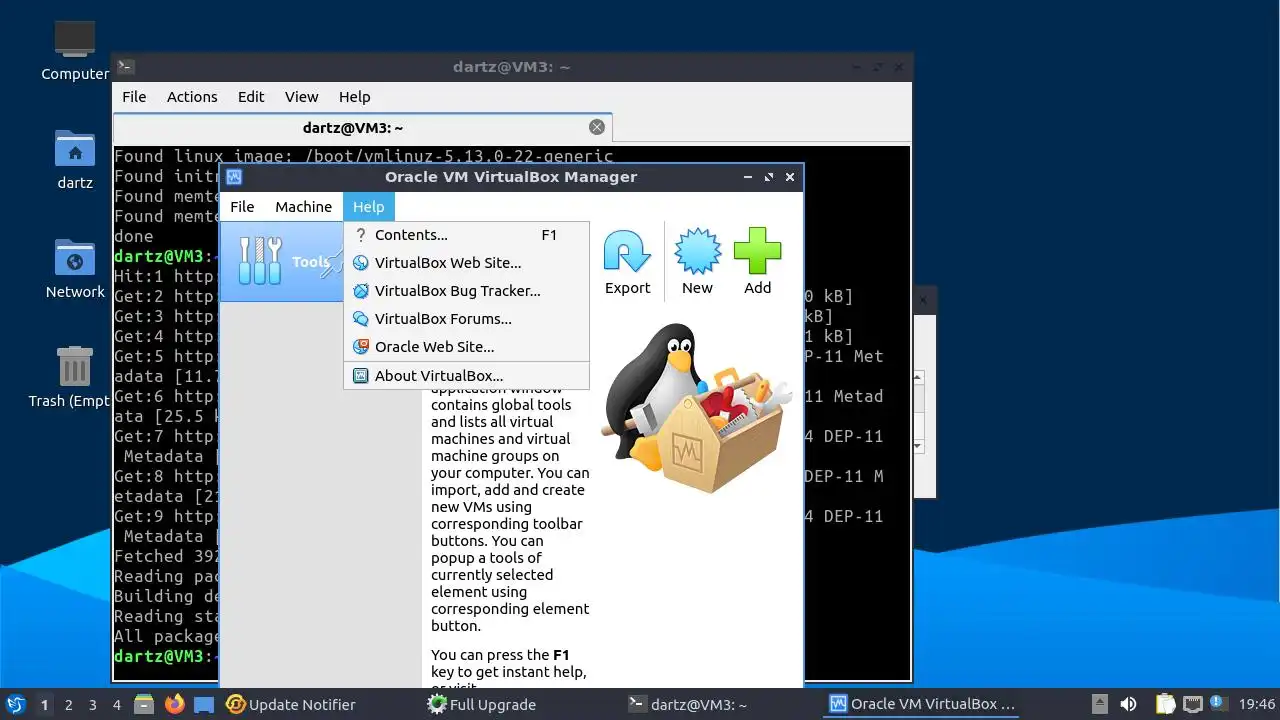Open the terminal View menu
This screenshot has width=1280, height=720.
(301, 97)
